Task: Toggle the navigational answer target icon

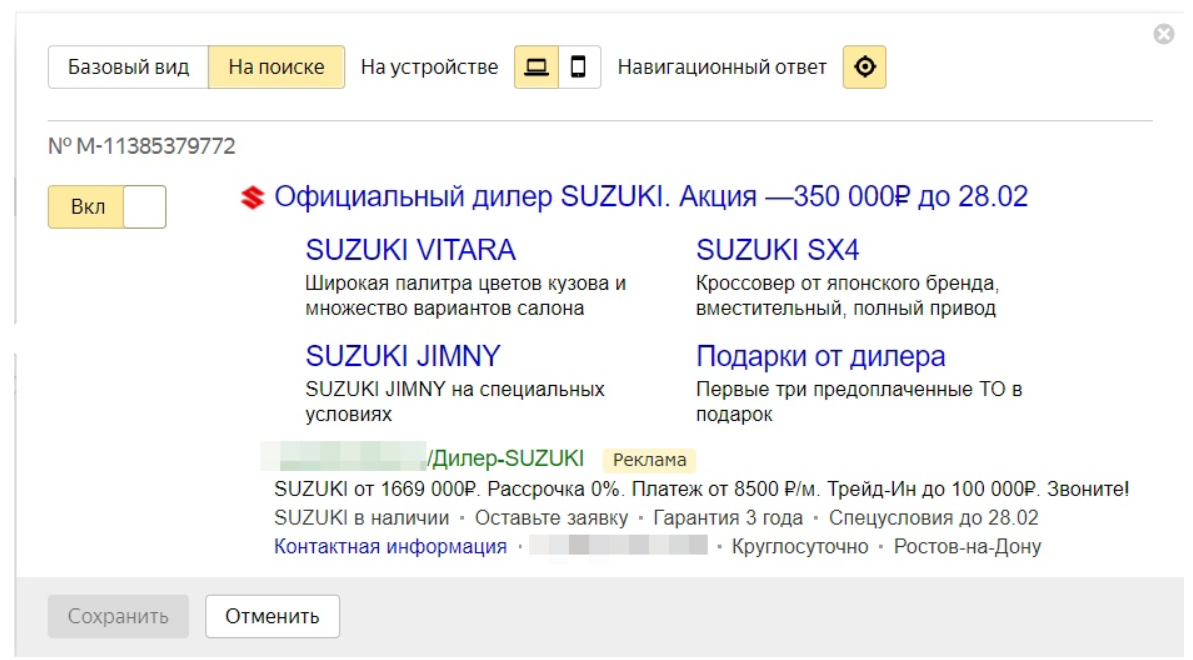Action: click(864, 67)
